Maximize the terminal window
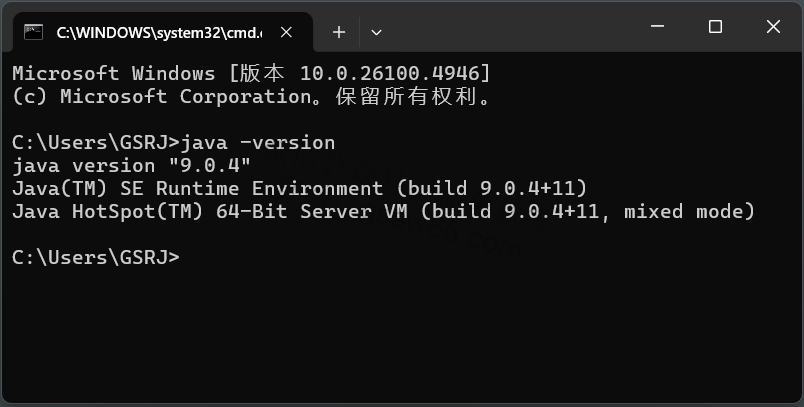804x407 pixels. click(x=715, y=27)
